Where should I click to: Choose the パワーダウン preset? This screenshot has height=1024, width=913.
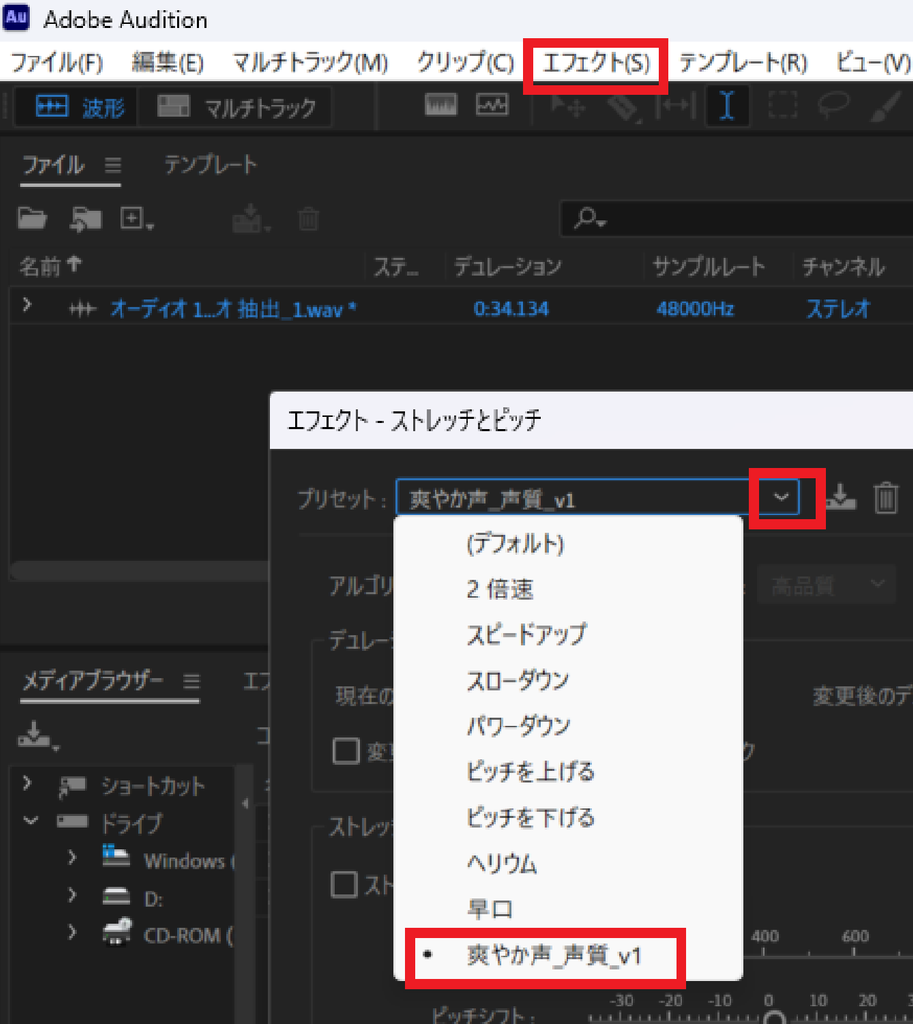pos(519,726)
